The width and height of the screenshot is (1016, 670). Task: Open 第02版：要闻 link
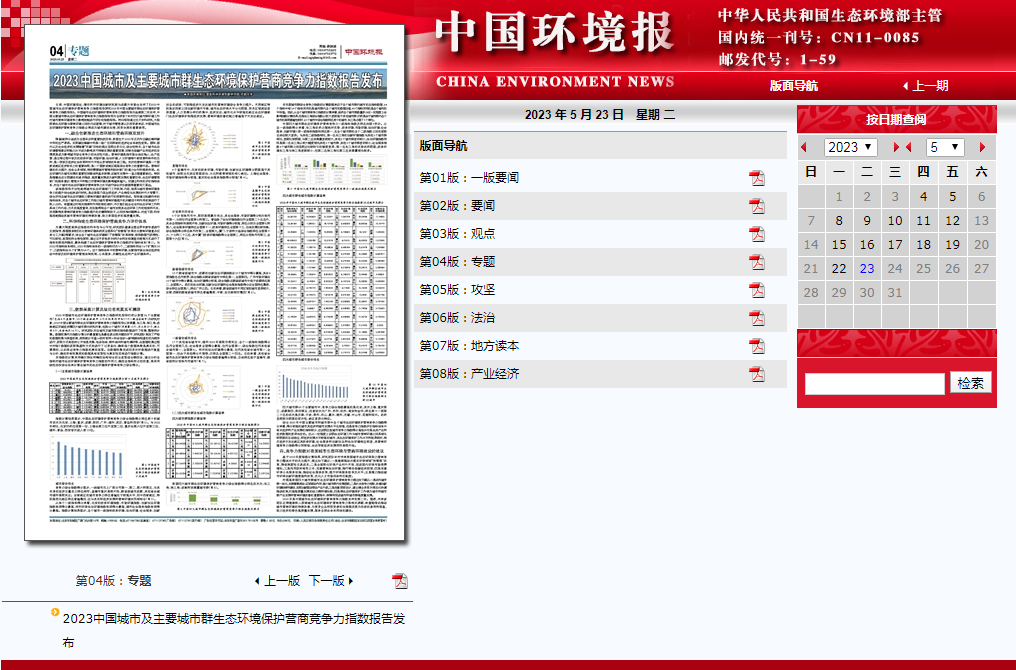coord(457,205)
